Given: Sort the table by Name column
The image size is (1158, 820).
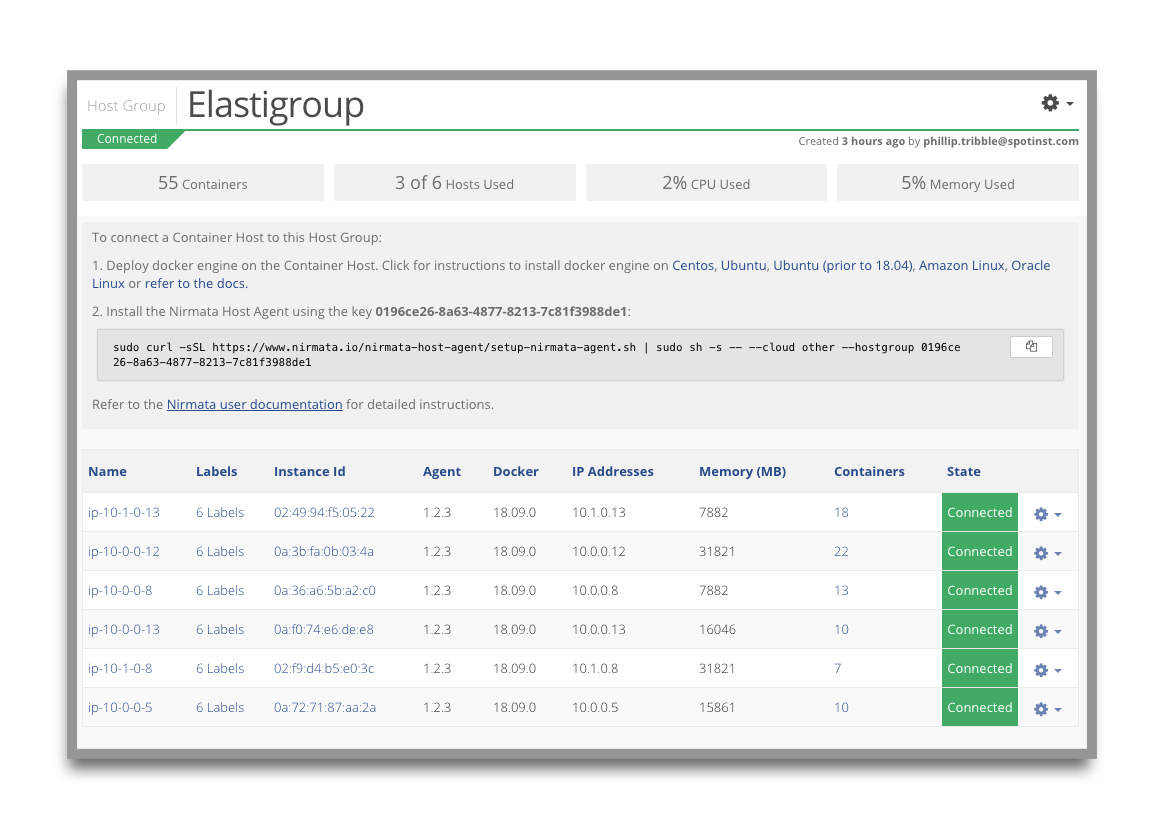Looking at the screenshot, I should click(107, 471).
